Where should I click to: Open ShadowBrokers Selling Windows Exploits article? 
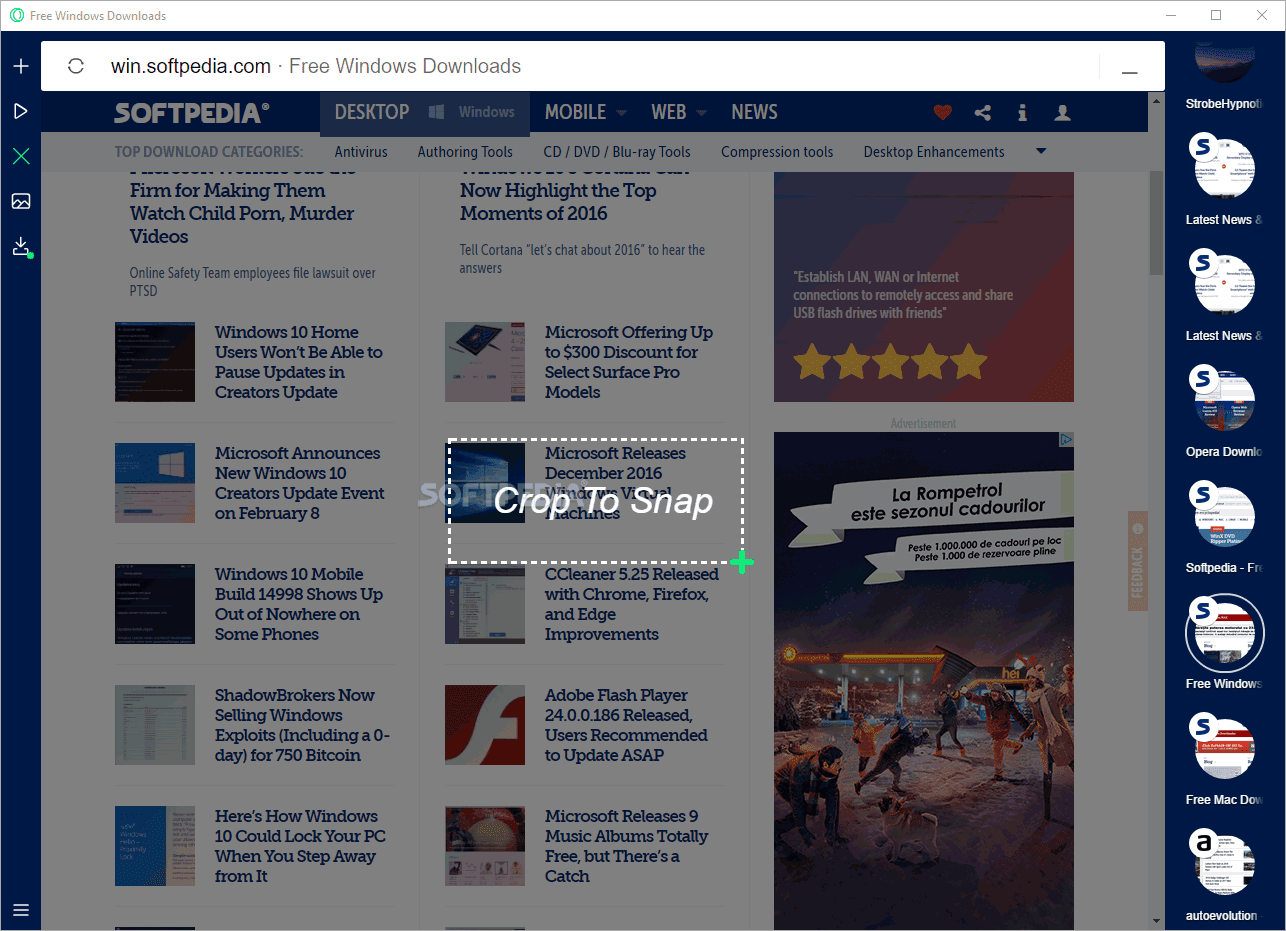pyautogui.click(x=302, y=725)
